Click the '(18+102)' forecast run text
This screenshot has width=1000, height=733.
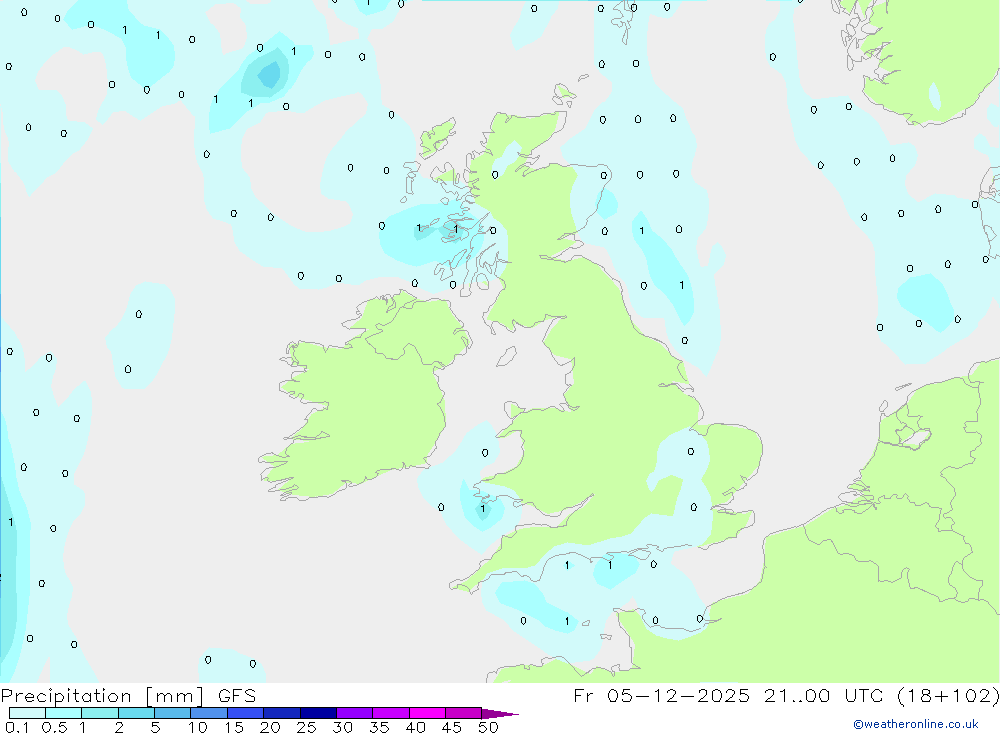point(948,695)
